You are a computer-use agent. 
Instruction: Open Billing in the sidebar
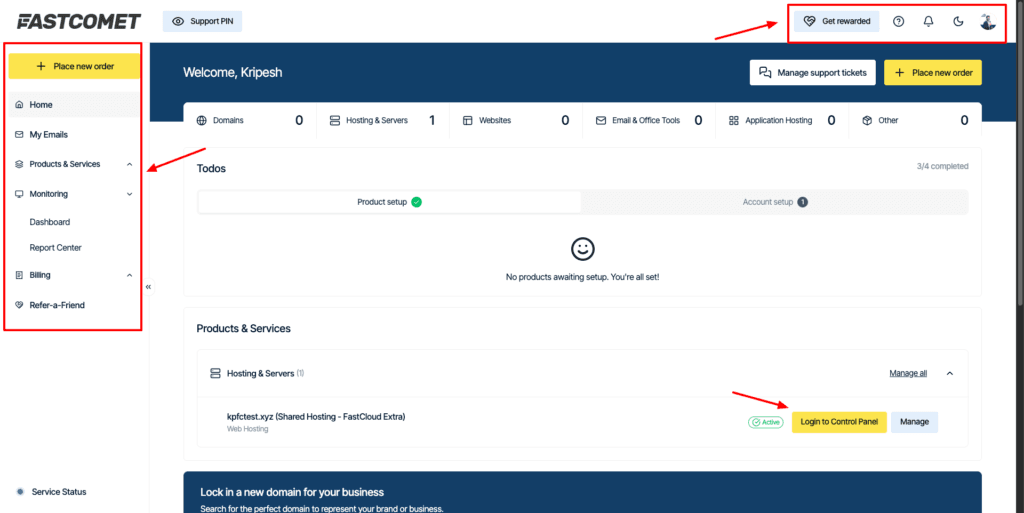coord(40,275)
